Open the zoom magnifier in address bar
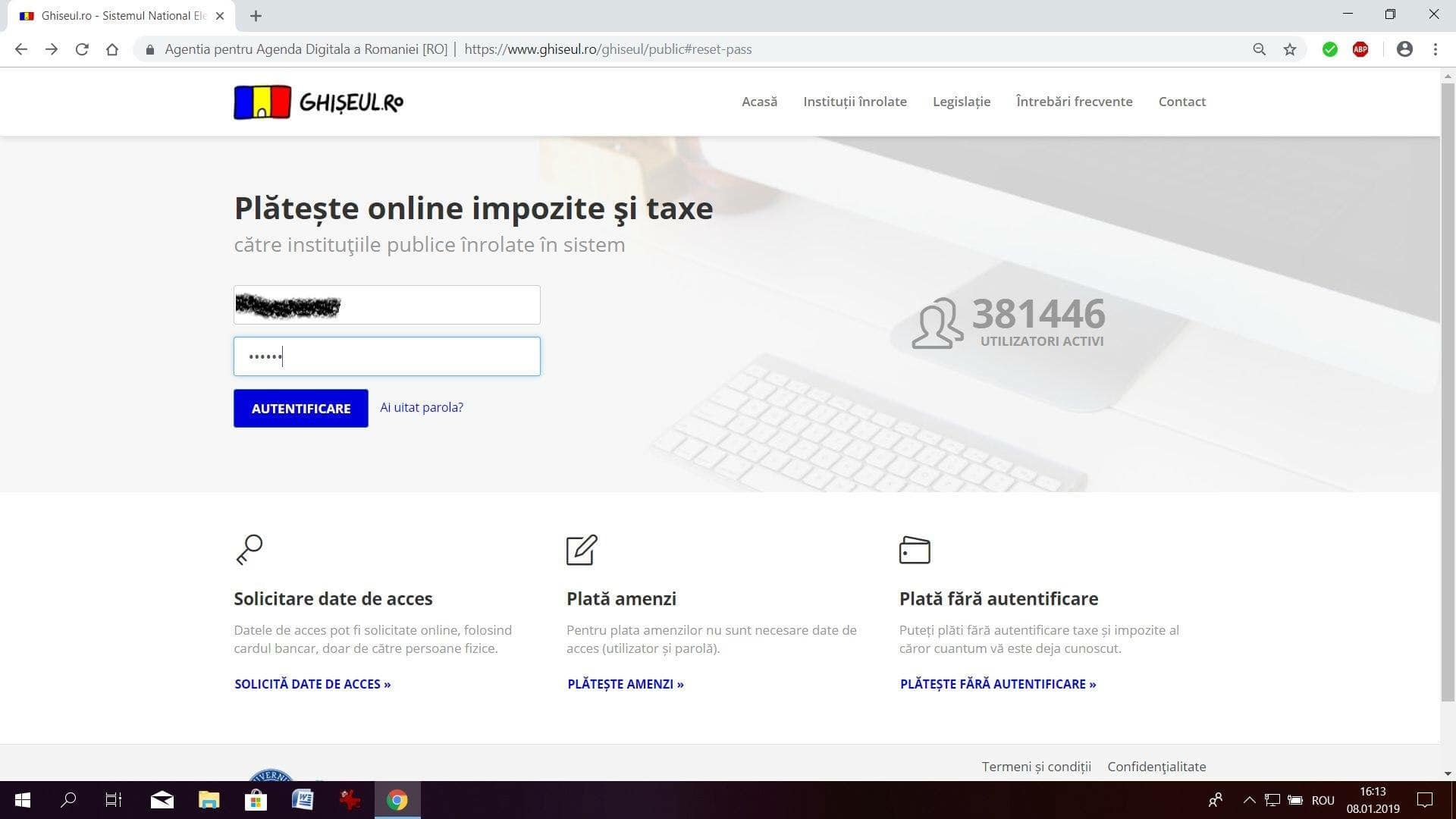This screenshot has width=1456, height=819. click(x=1260, y=49)
